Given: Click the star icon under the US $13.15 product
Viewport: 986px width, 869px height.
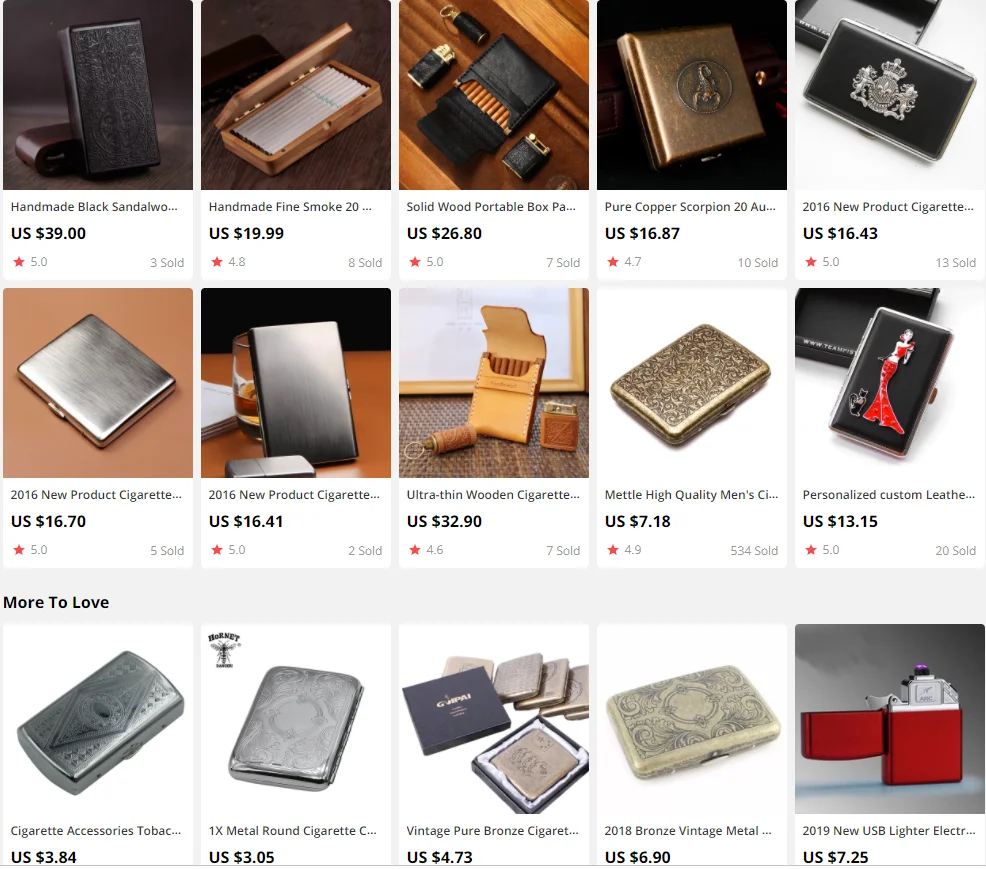Looking at the screenshot, I should tap(811, 550).
